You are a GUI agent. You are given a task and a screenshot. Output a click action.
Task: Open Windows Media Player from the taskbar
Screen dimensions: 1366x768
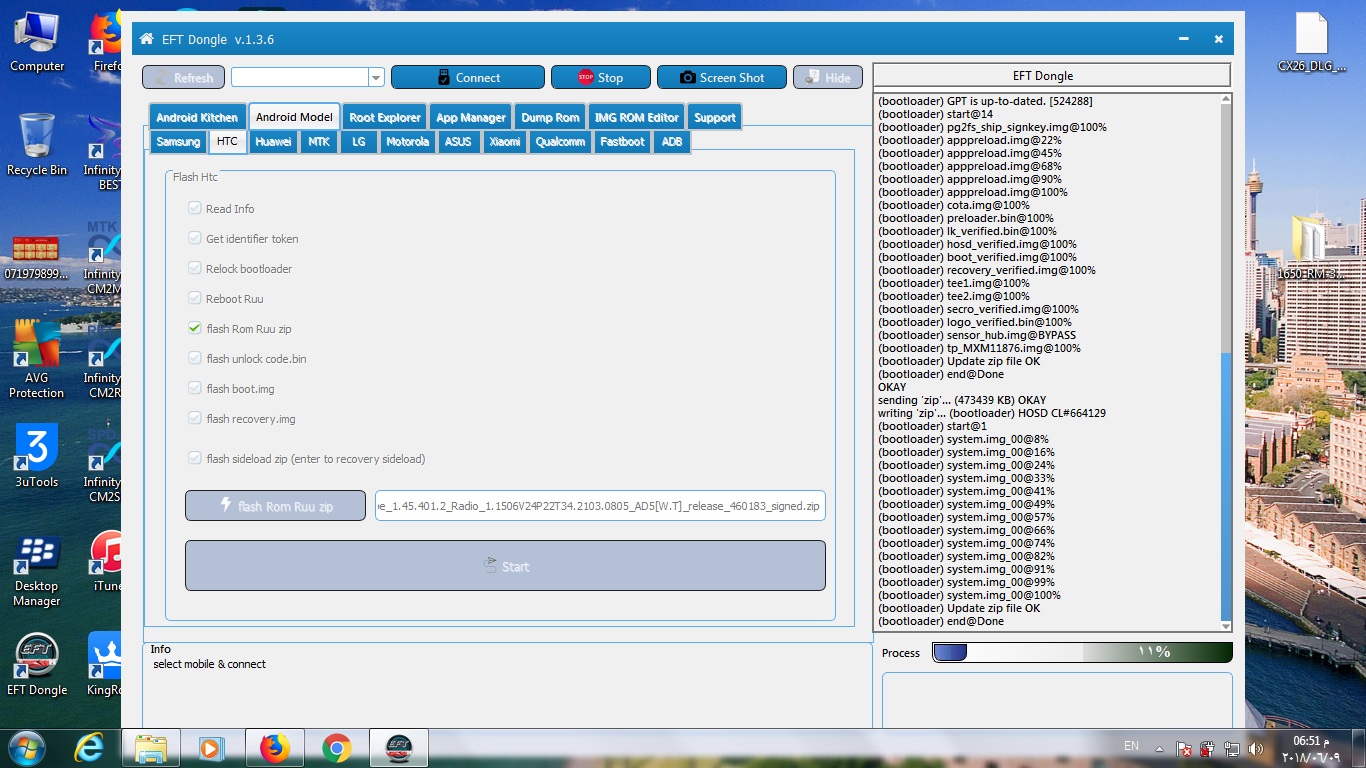(x=211, y=748)
